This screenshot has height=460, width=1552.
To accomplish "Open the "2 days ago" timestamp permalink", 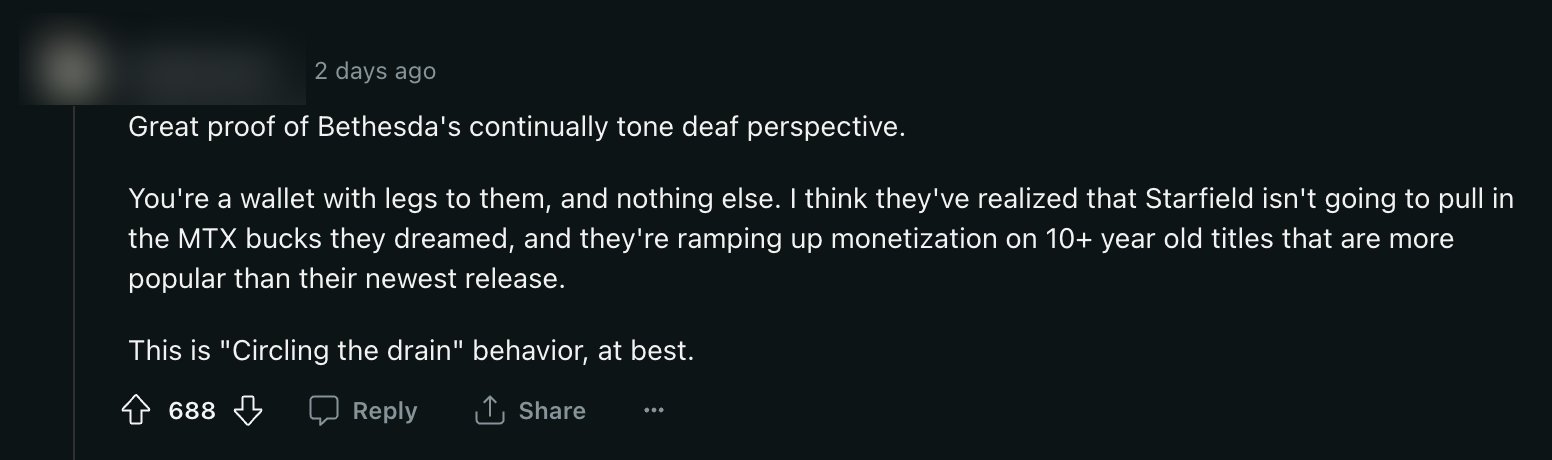I will [375, 71].
